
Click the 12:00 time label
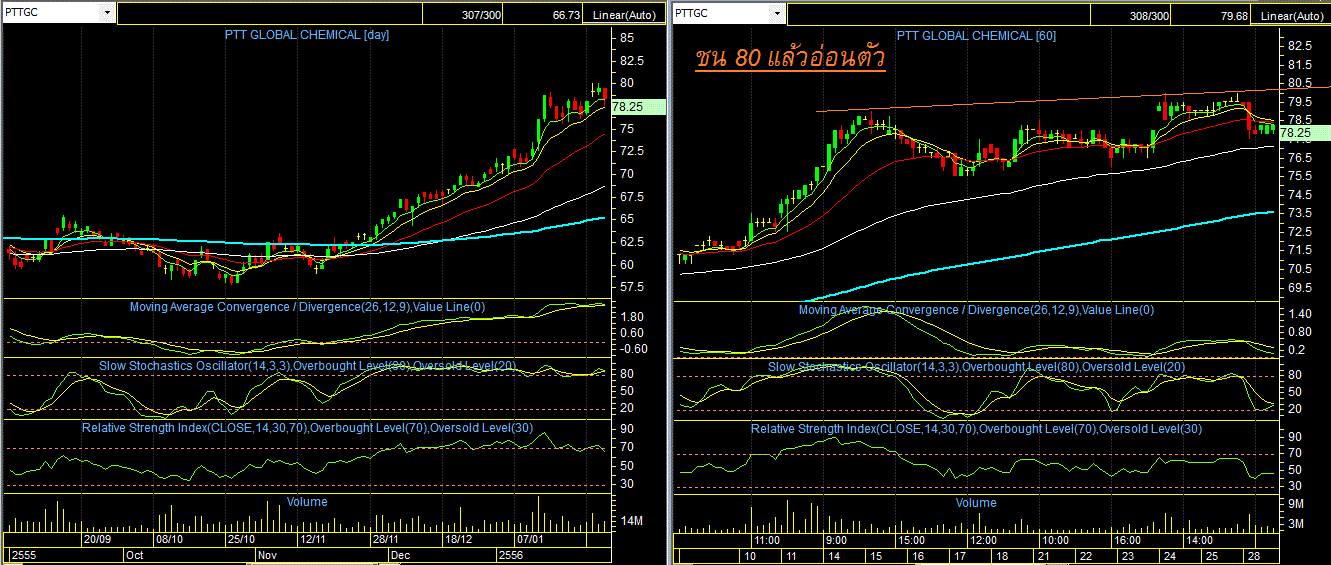[x=984, y=539]
